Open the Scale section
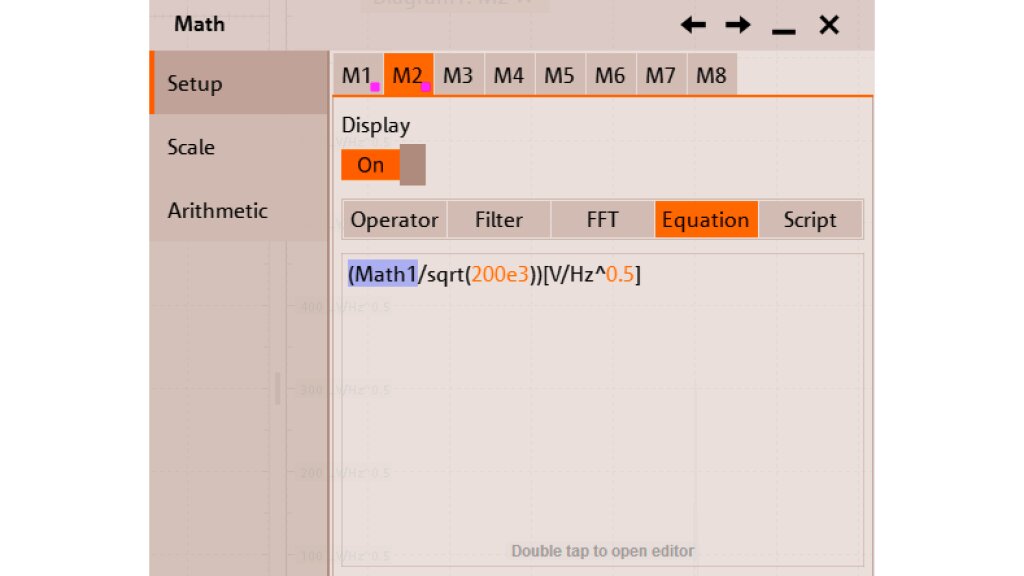Image resolution: width=1024 pixels, height=576 pixels. click(239, 147)
